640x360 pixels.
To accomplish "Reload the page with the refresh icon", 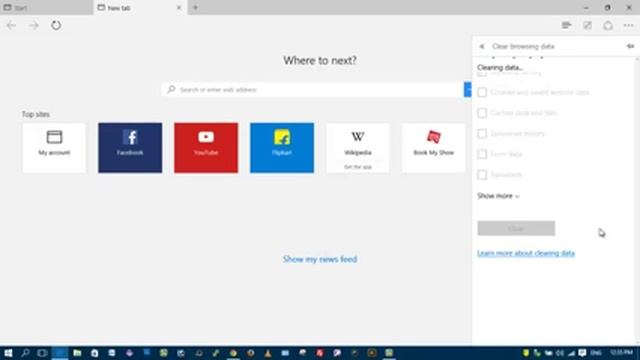I will coord(56,25).
